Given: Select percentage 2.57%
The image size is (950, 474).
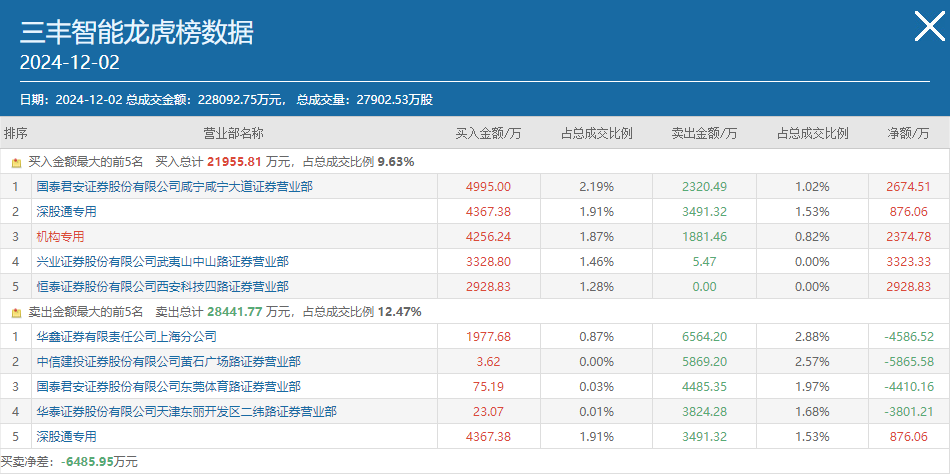Looking at the screenshot, I should [x=812, y=362].
